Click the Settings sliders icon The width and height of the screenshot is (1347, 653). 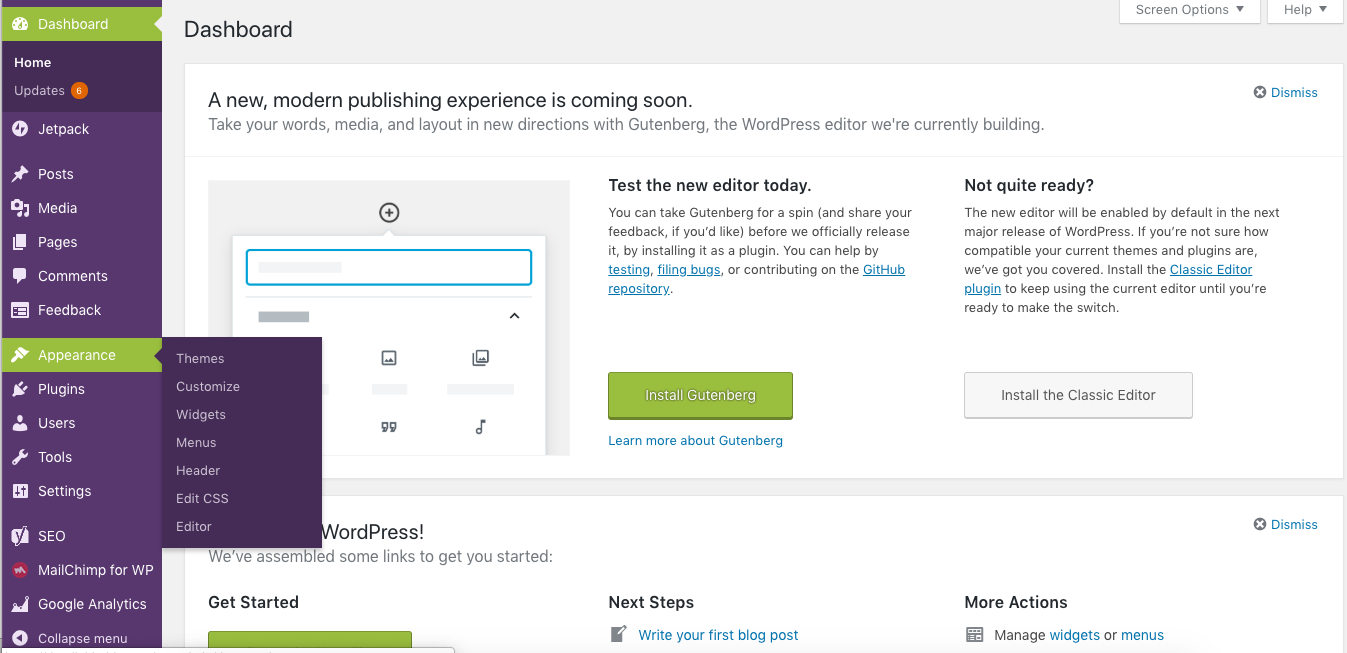[20, 491]
